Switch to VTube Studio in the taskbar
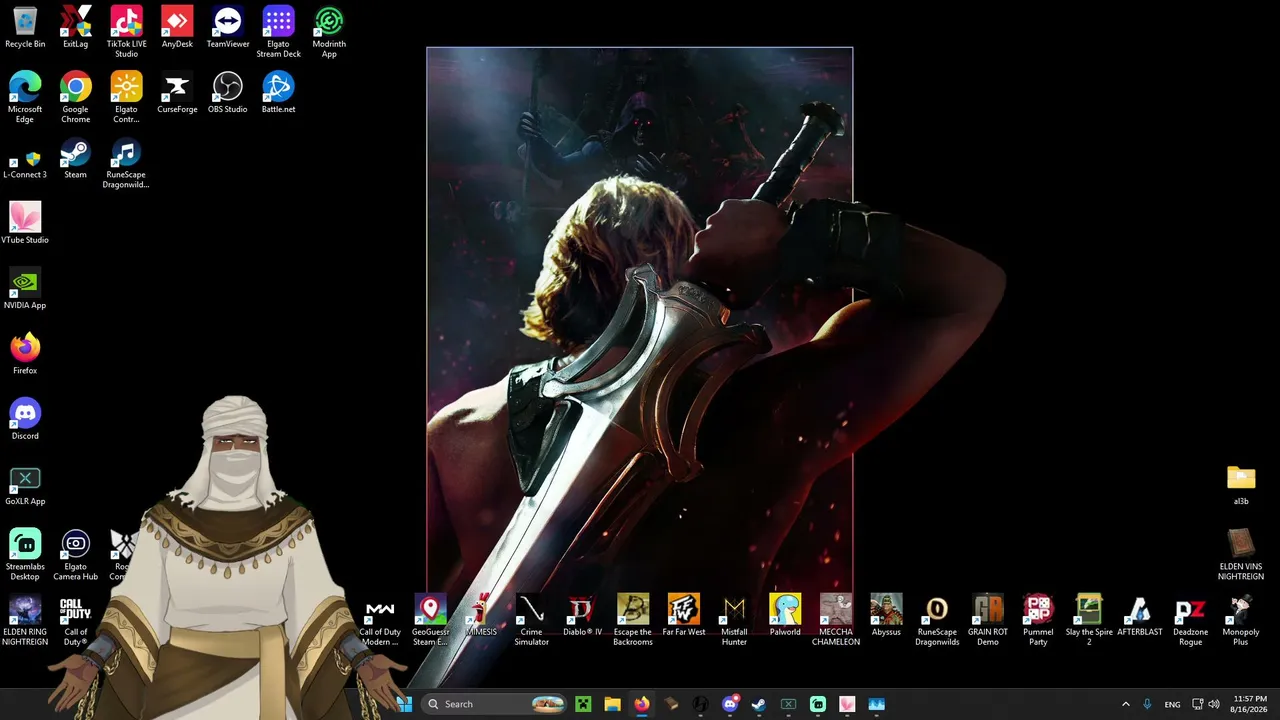This screenshot has width=1280, height=720. [x=847, y=704]
